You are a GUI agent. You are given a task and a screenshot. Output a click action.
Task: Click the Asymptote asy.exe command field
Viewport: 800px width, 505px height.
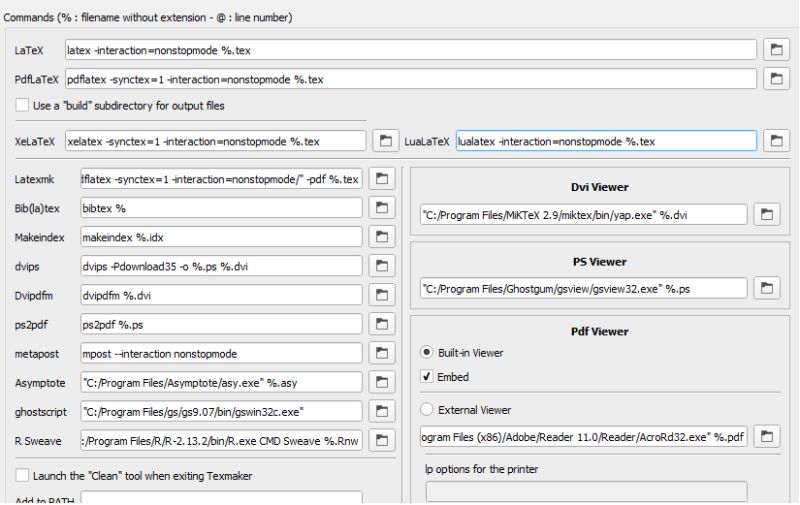(x=221, y=383)
